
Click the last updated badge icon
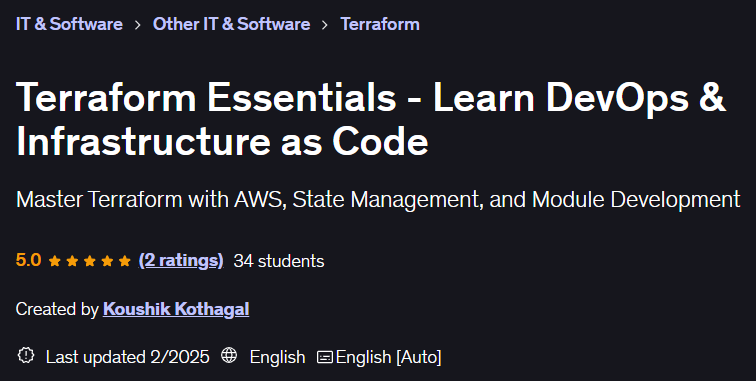point(26,356)
